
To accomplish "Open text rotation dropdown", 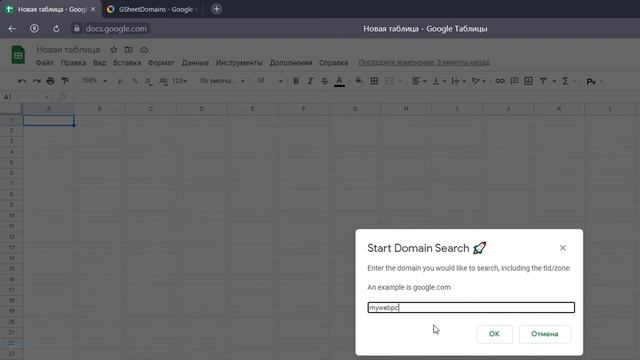I will pos(478,81).
